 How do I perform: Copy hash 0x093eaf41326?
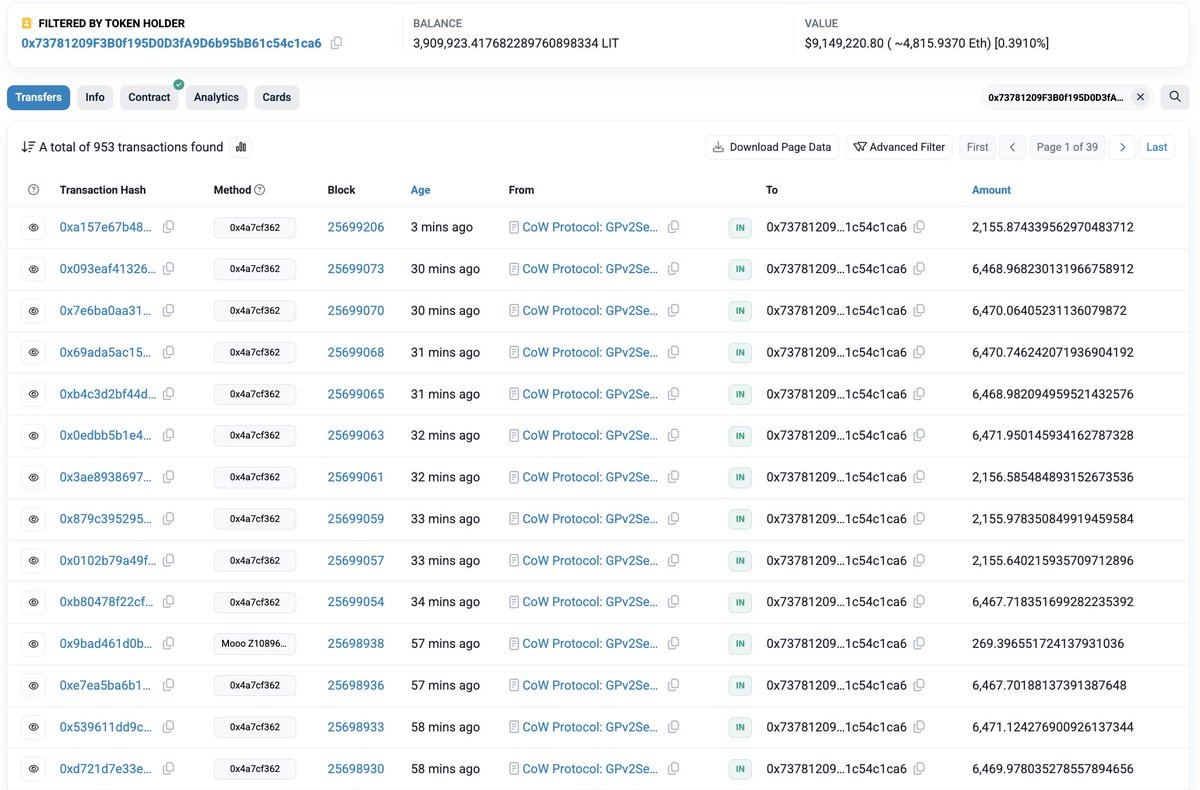click(x=168, y=269)
